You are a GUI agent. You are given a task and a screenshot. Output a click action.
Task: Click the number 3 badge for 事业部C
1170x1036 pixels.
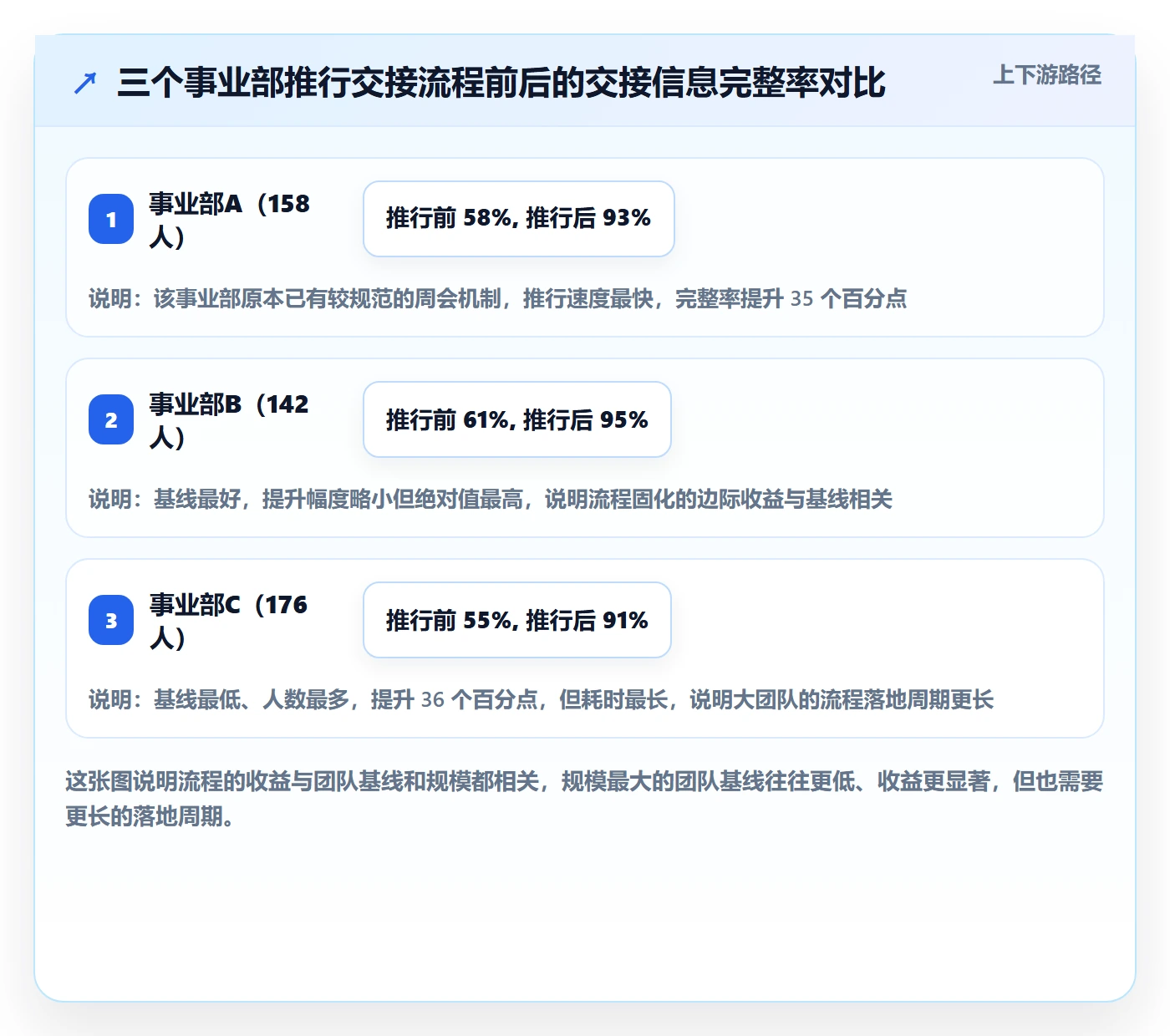[111, 620]
